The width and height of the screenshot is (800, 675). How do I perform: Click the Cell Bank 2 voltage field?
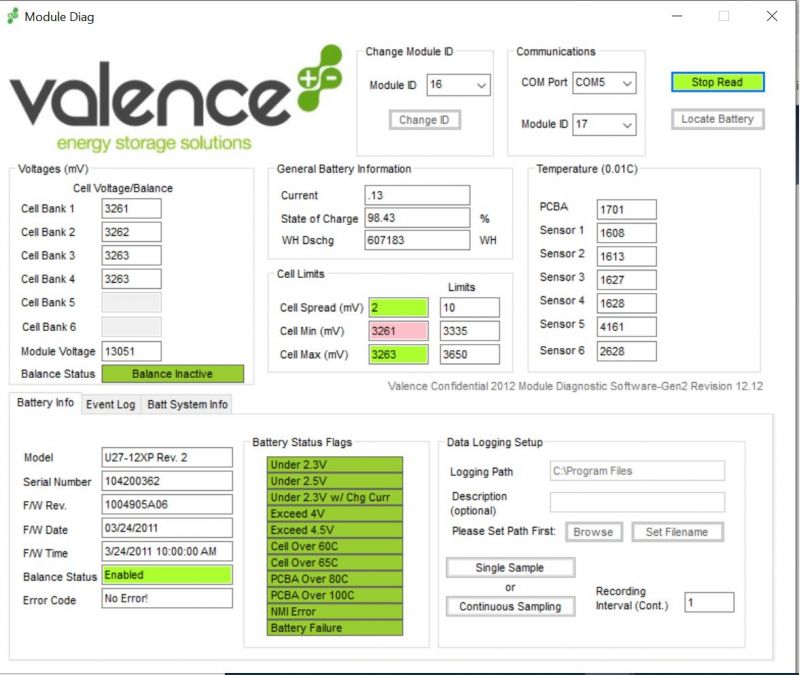[132, 232]
